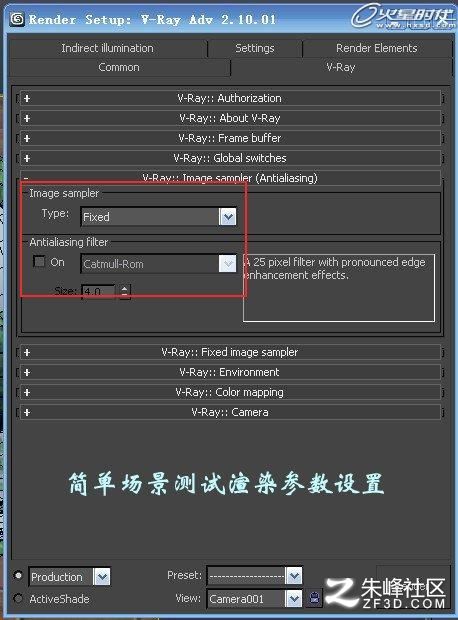The height and width of the screenshot is (620, 458).
Task: Switch to the Render Elements tab
Action: tap(377, 48)
